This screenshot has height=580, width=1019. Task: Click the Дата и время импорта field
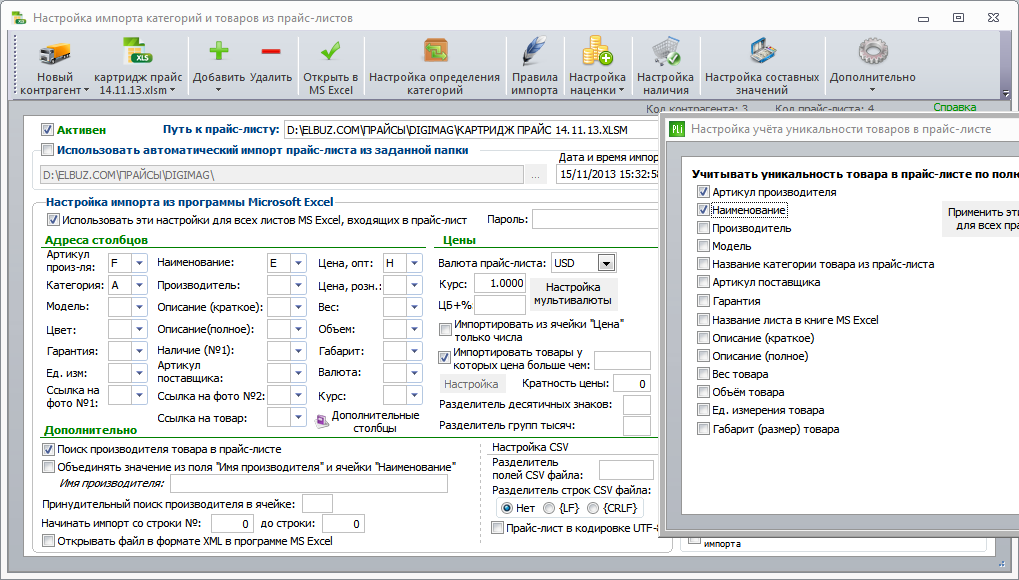pos(608,174)
